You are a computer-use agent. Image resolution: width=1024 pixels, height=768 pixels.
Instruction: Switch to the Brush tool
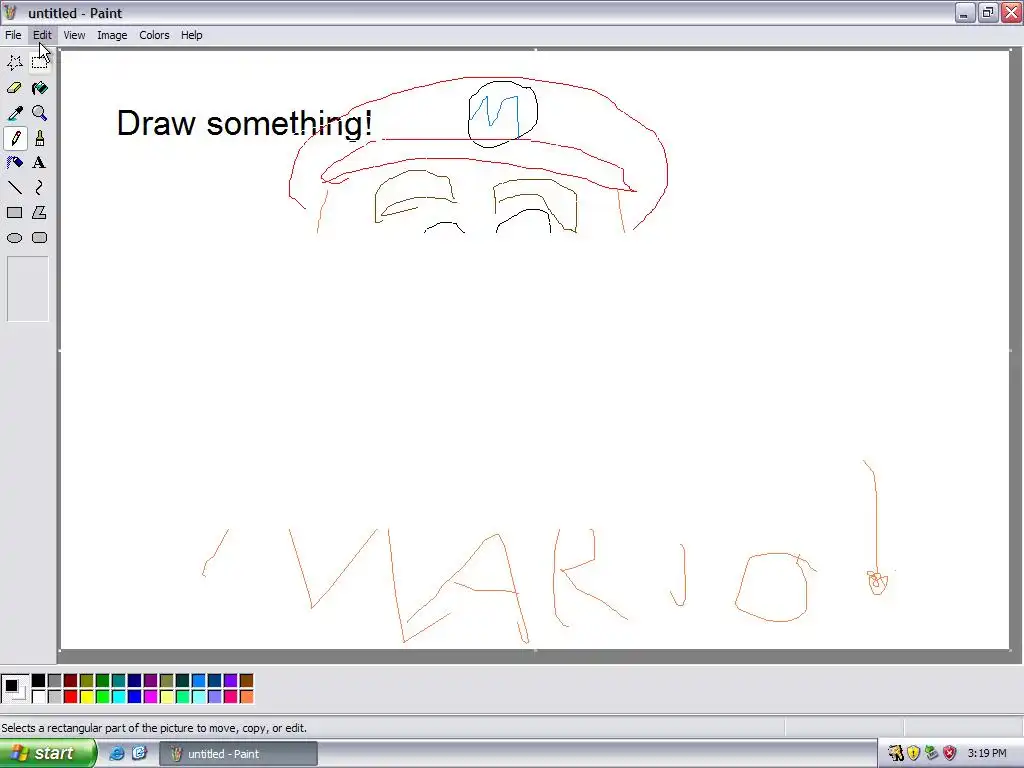(39, 138)
